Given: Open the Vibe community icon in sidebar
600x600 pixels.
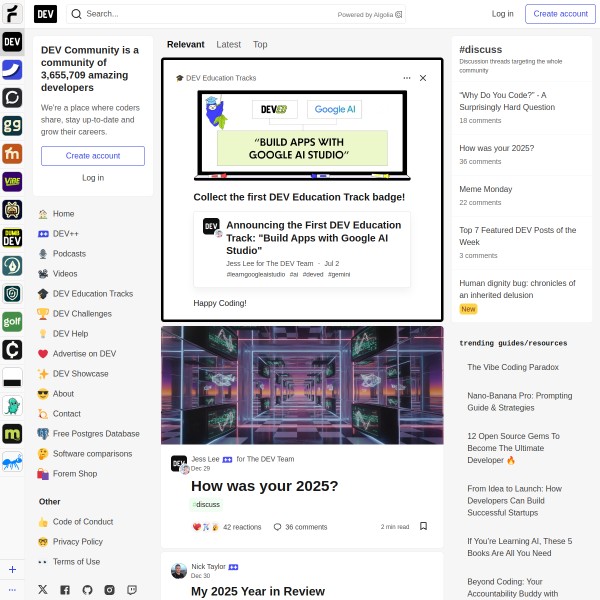Looking at the screenshot, I should pyautogui.click(x=12, y=181).
